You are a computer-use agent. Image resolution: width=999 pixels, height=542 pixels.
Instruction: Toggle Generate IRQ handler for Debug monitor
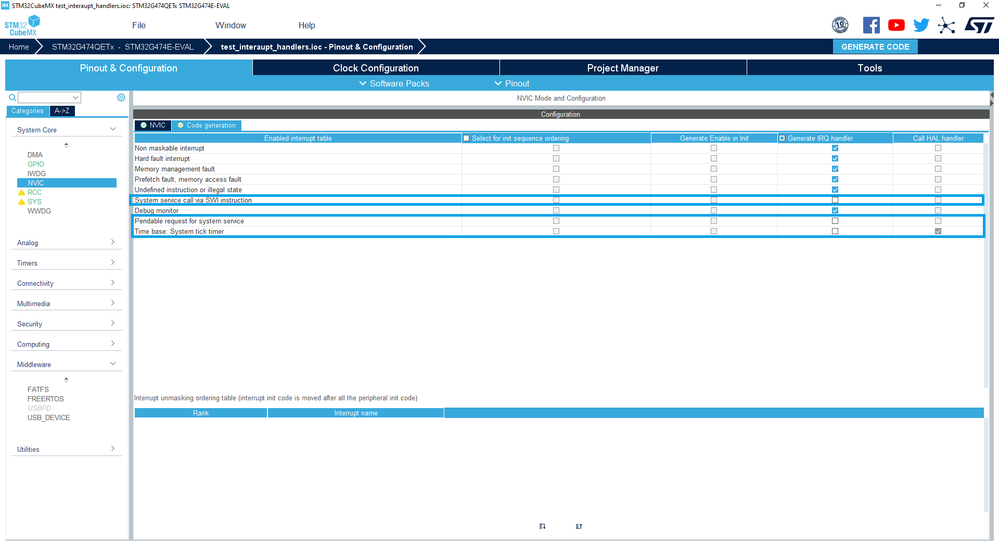(x=835, y=210)
